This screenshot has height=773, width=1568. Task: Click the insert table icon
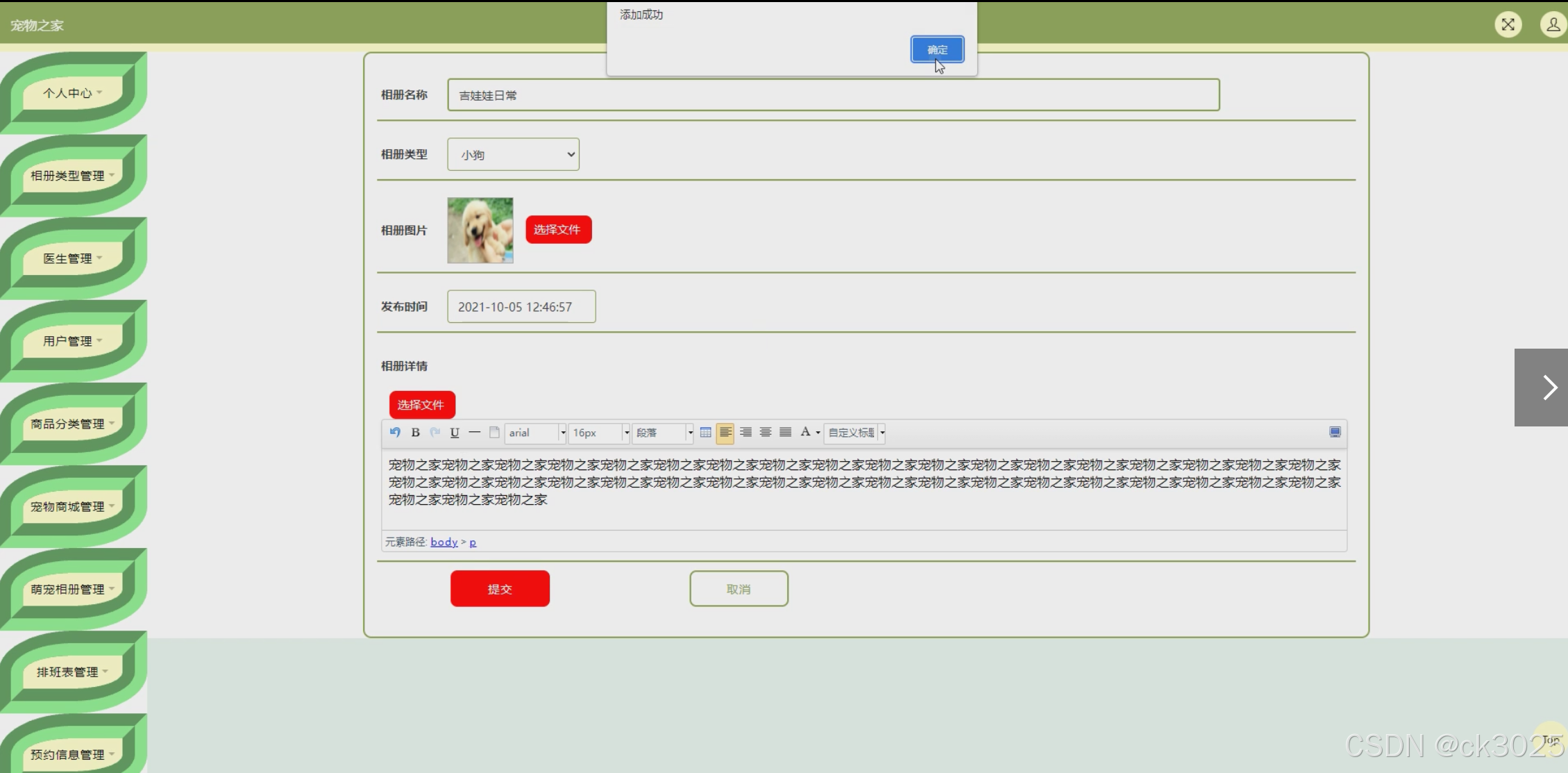click(x=705, y=432)
